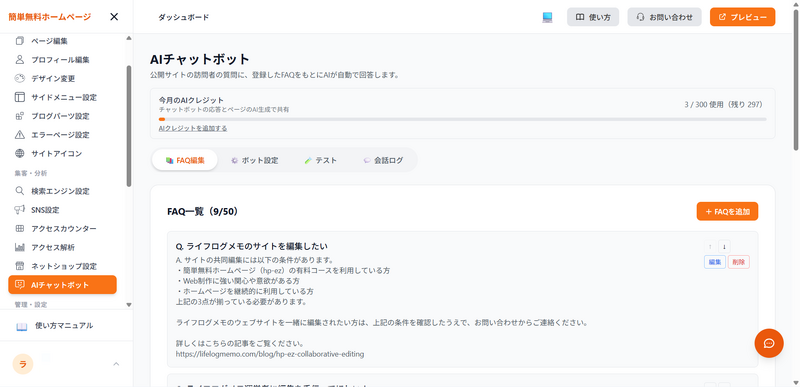Open 検索エンジン設定 search item

pos(62,191)
